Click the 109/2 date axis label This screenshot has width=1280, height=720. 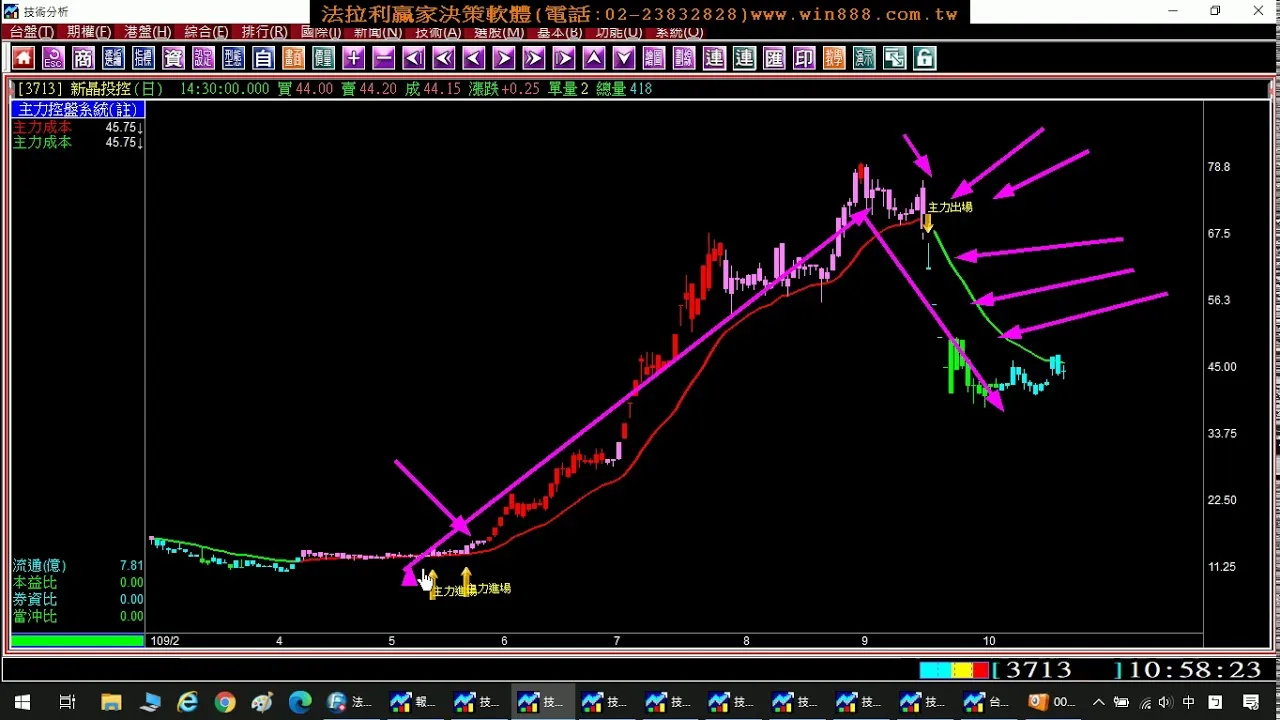coord(165,641)
